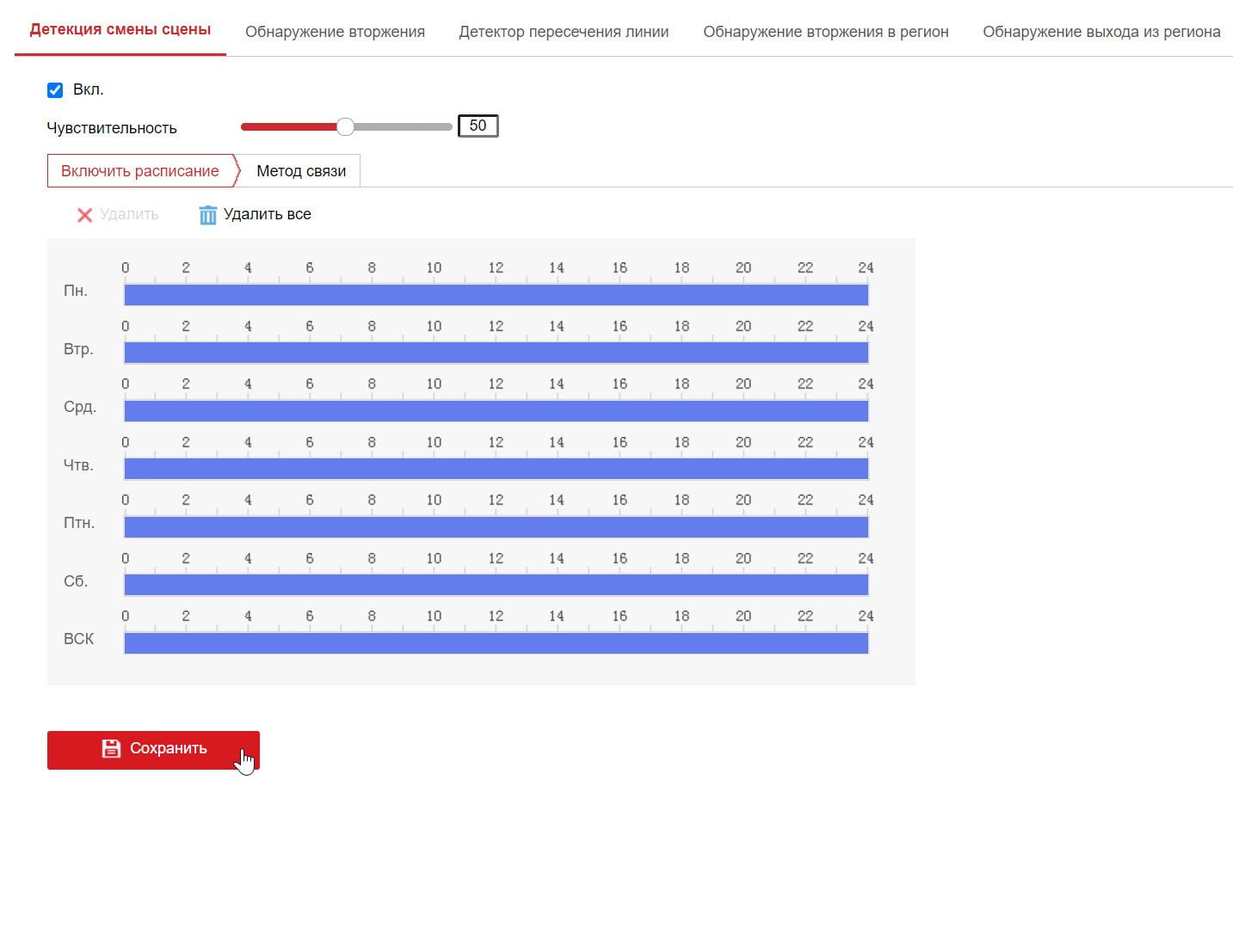This screenshot has width=1233, height=952.
Task: Open the Обнаружение вторжения tab
Action: pyautogui.click(x=335, y=32)
